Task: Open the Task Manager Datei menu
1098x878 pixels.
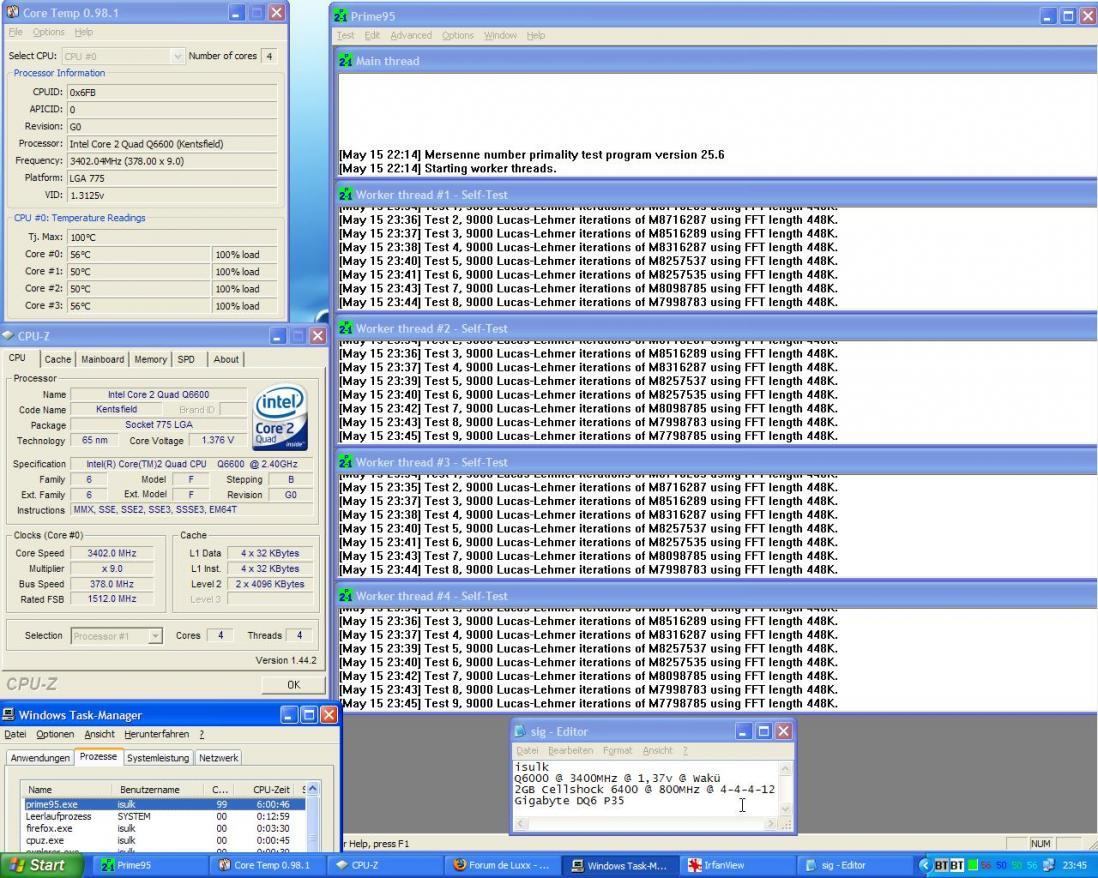Action: pos(15,734)
